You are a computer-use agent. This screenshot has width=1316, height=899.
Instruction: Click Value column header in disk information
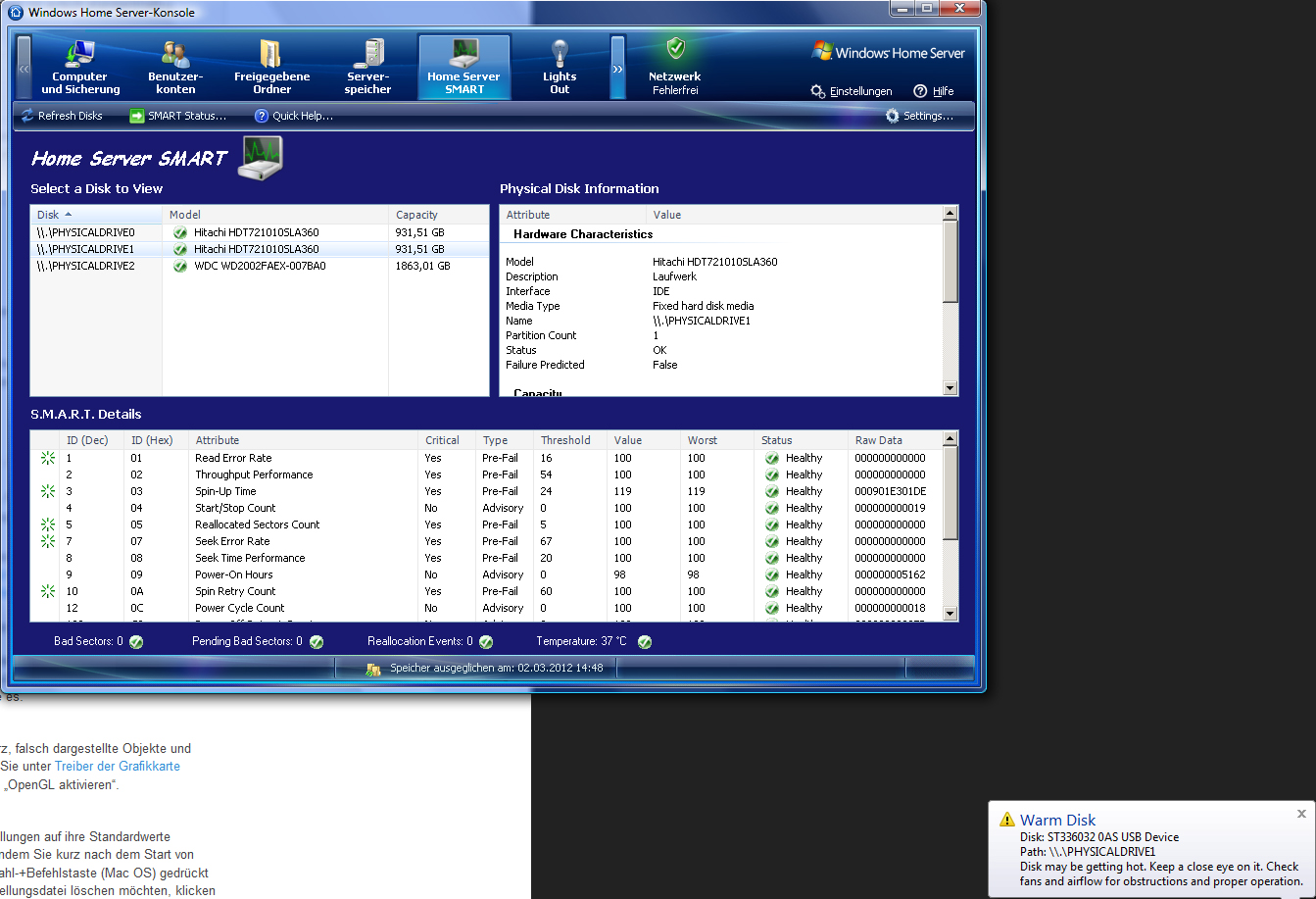pyautogui.click(x=794, y=215)
